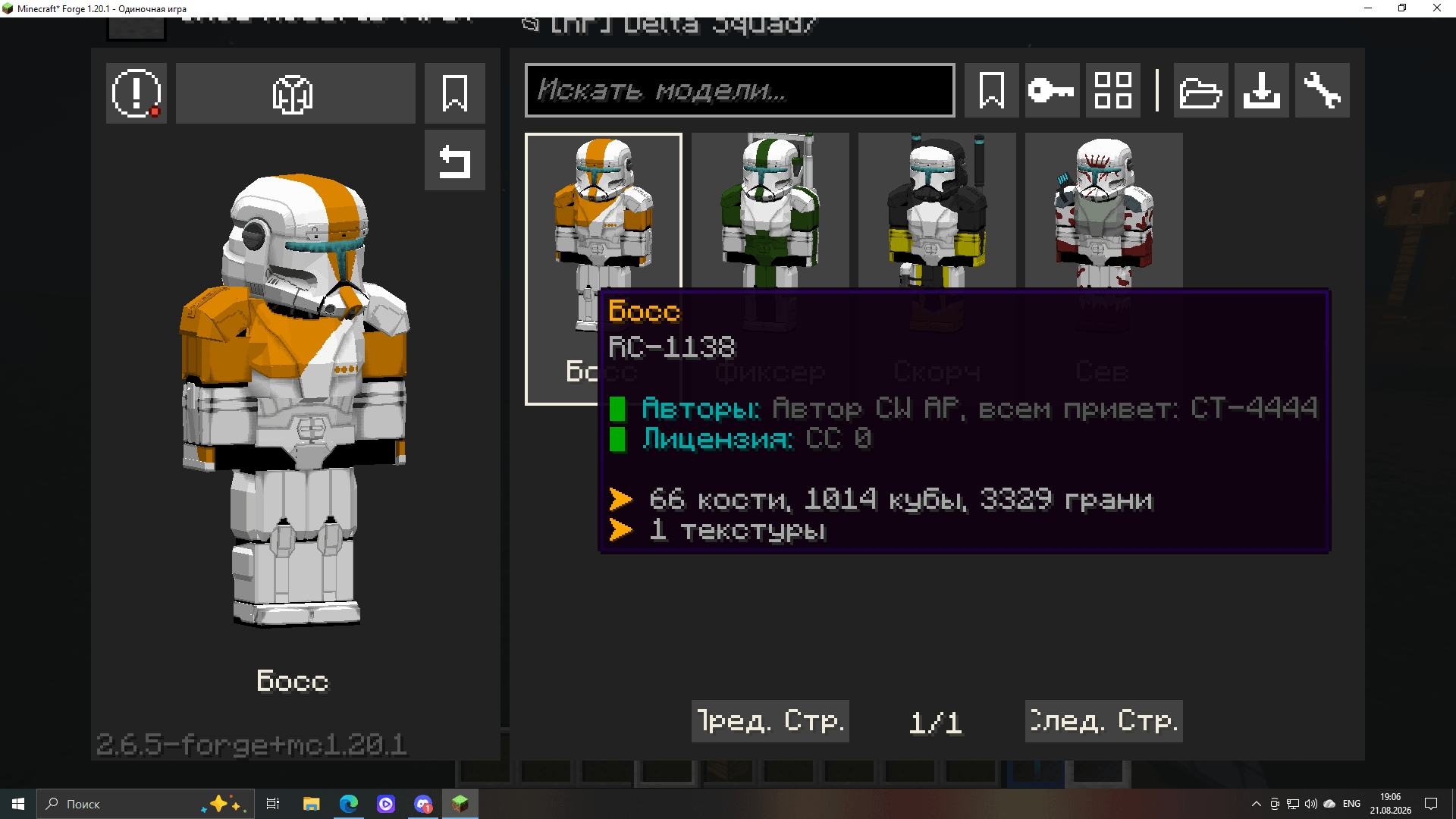
Task: Open notification center icon
Action: pos(1431,804)
